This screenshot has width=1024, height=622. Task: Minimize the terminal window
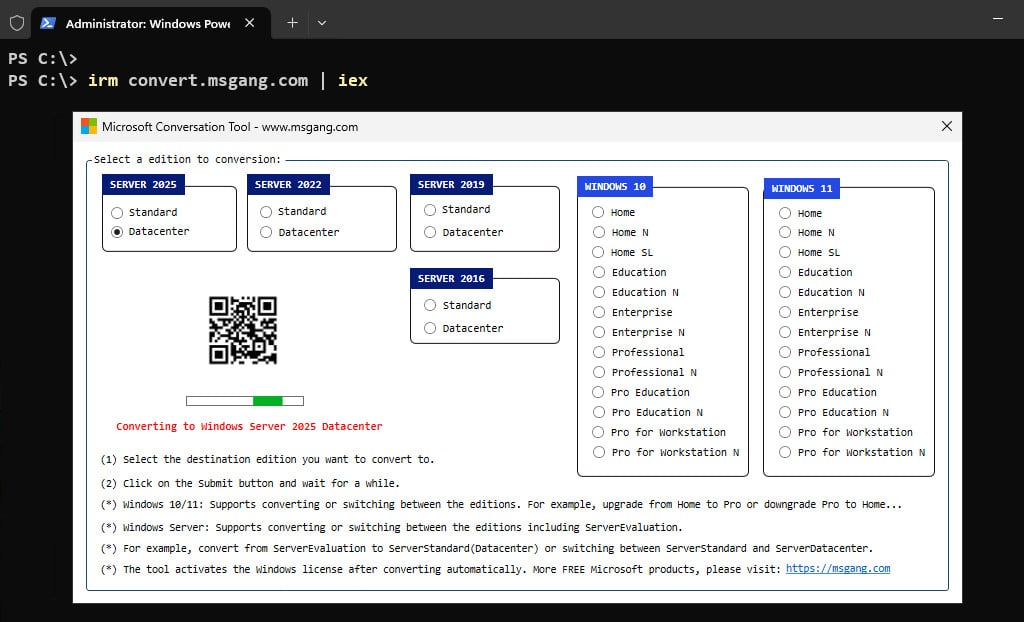tap(998, 20)
